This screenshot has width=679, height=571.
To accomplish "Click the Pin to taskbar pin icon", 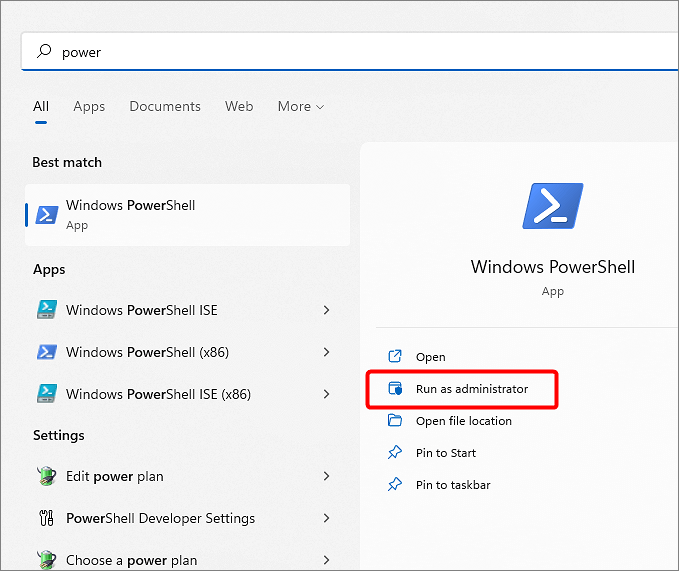I will point(395,484).
